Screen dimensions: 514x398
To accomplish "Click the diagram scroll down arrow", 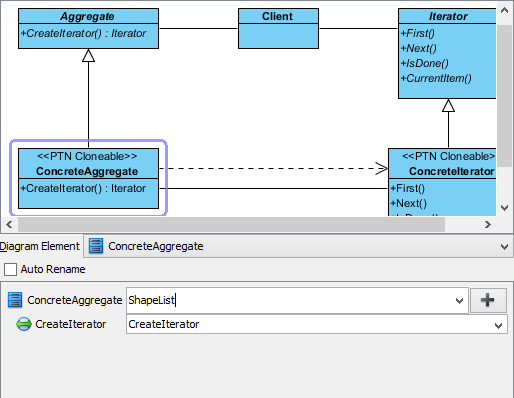I will click(x=504, y=208).
